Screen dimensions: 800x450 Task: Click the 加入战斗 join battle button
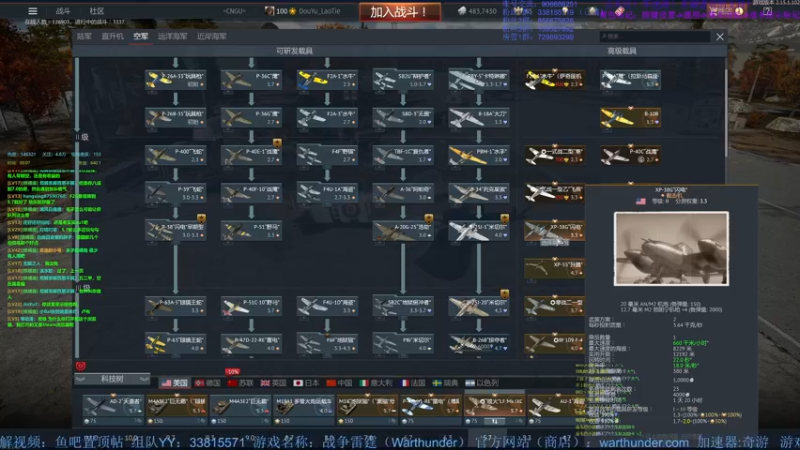400,12
